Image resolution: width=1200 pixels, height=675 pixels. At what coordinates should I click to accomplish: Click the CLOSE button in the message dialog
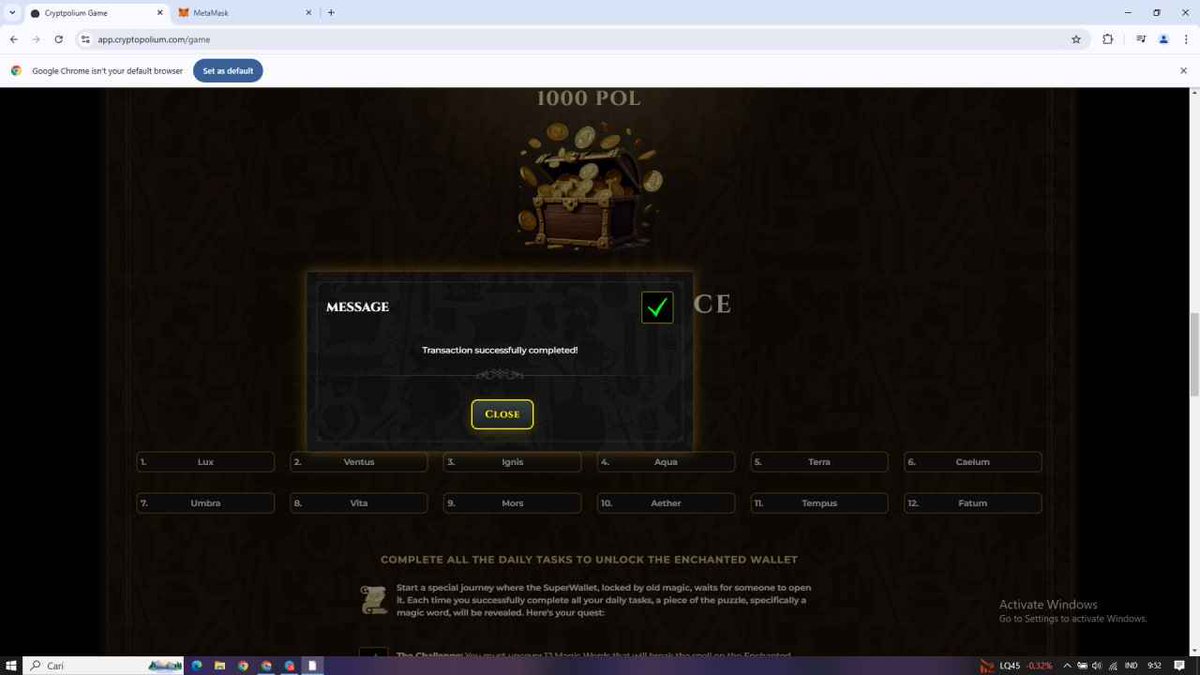(502, 414)
